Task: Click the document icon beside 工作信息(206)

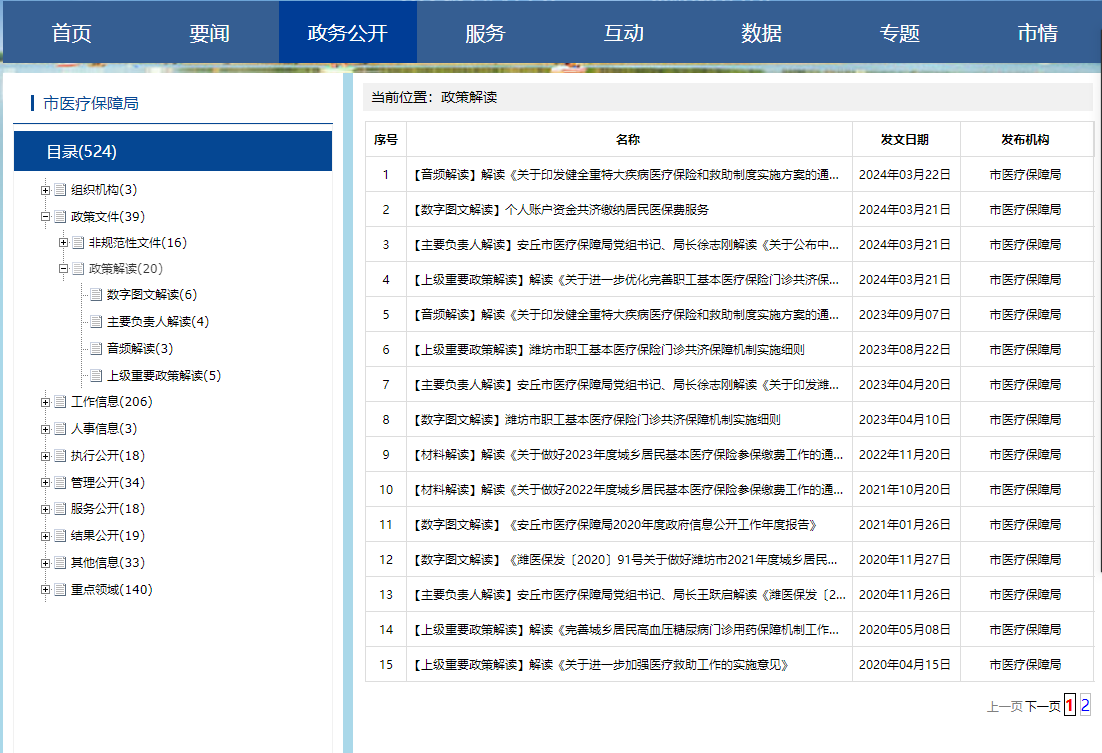Action: (x=60, y=402)
